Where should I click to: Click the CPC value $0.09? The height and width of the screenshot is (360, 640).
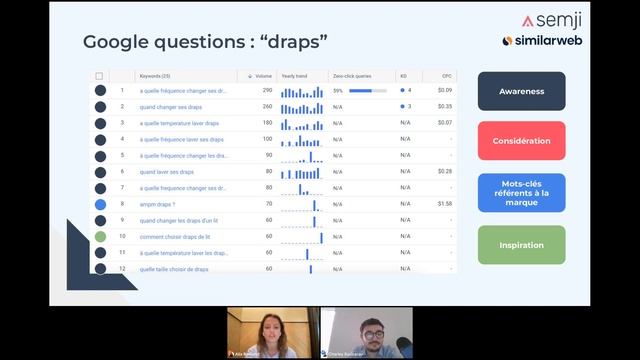click(445, 90)
